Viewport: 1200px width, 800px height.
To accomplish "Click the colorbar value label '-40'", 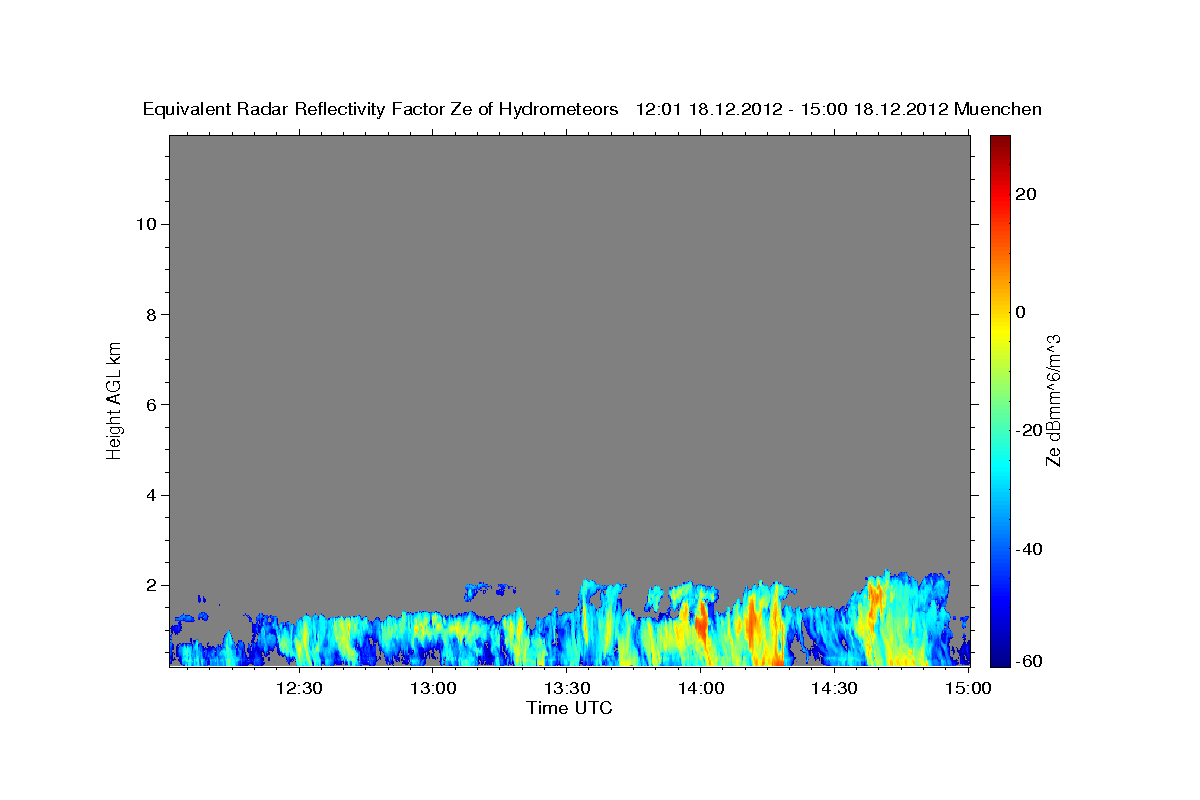I will [1028, 549].
